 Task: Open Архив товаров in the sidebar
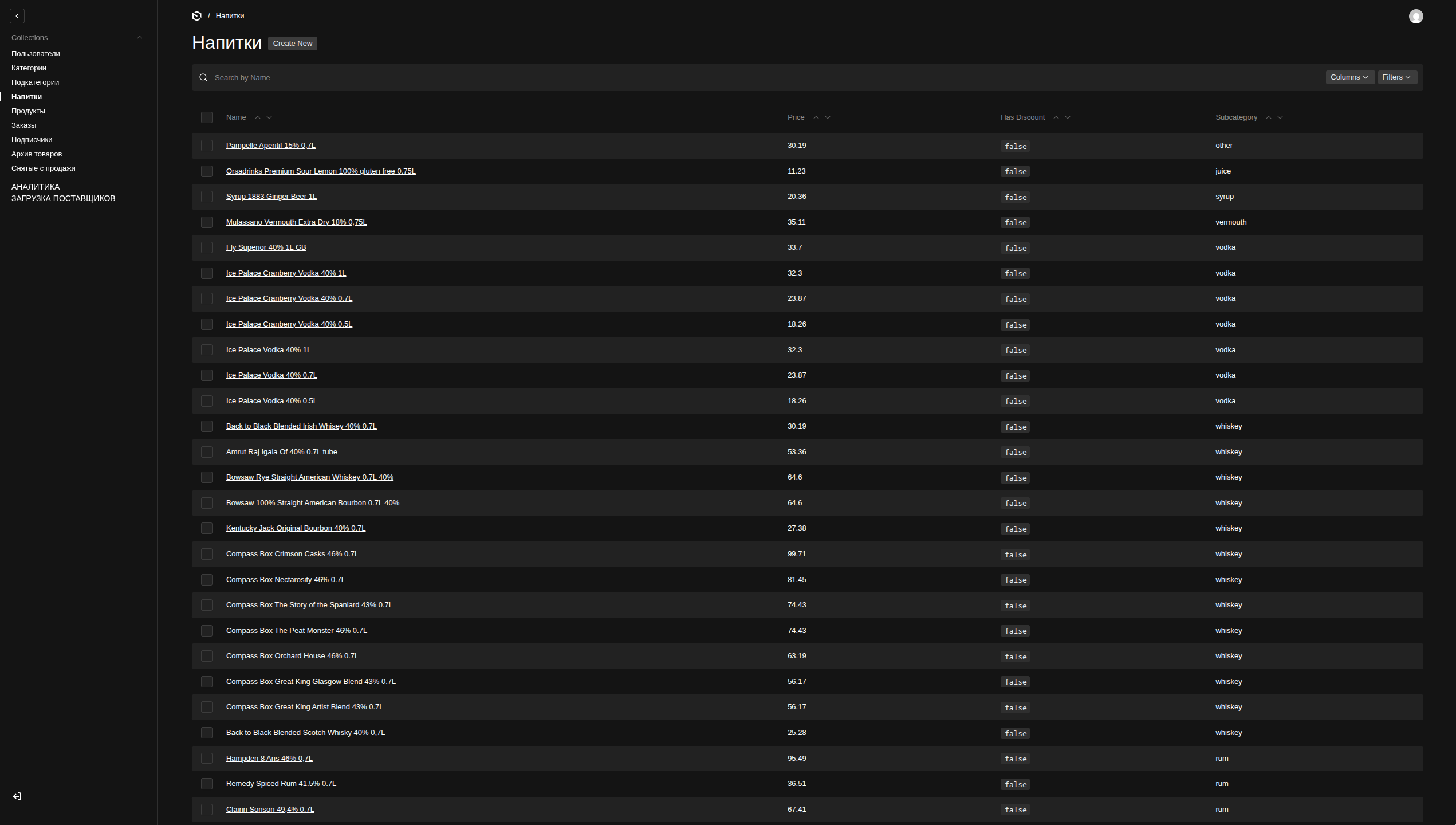click(x=37, y=154)
